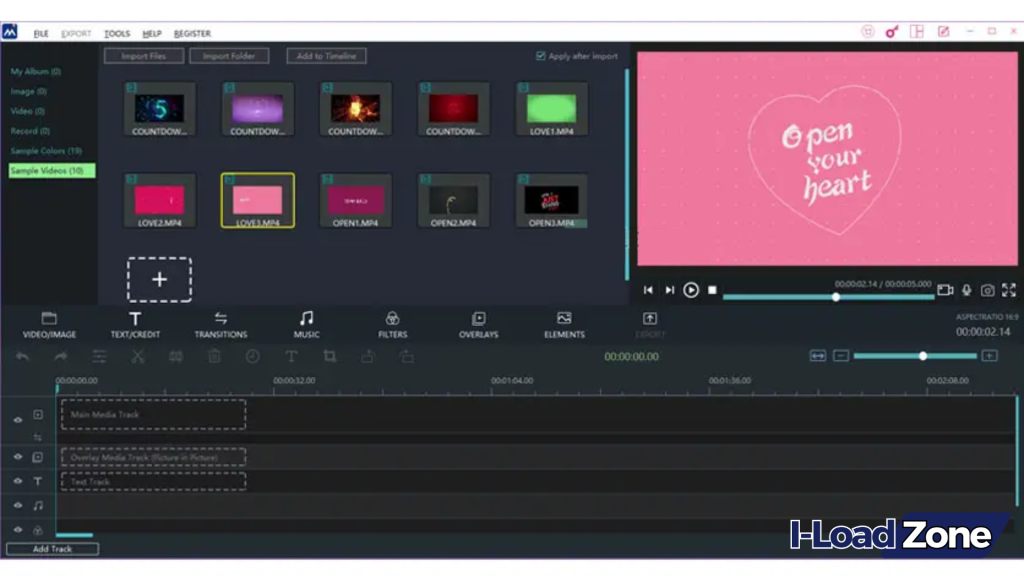
Task: Click the Undo icon
Action: (22, 356)
